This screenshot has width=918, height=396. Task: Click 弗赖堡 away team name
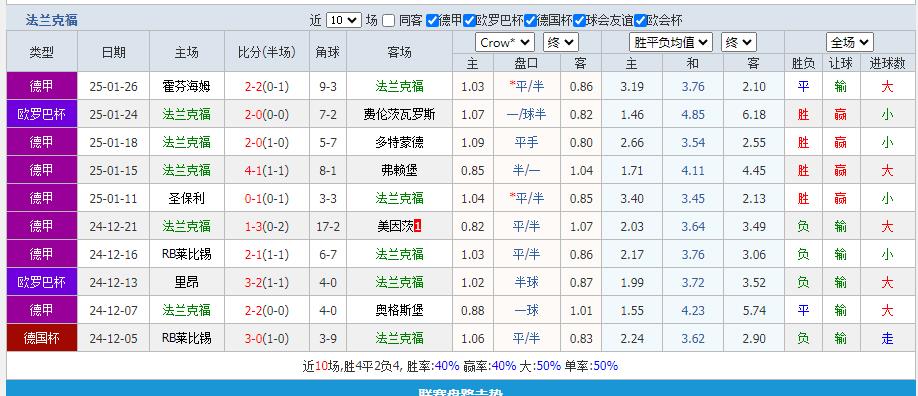pyautogui.click(x=399, y=170)
